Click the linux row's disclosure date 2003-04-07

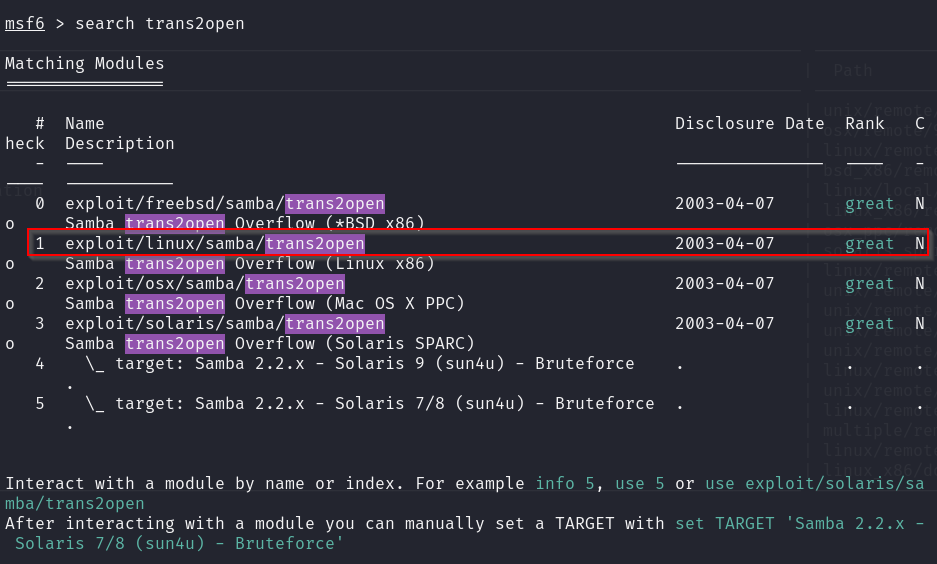724,244
